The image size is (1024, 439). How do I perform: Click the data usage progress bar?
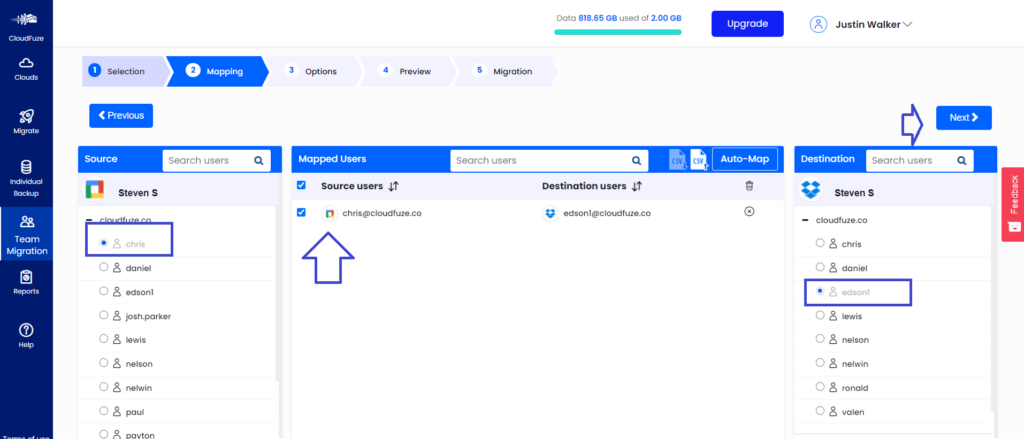click(617, 32)
